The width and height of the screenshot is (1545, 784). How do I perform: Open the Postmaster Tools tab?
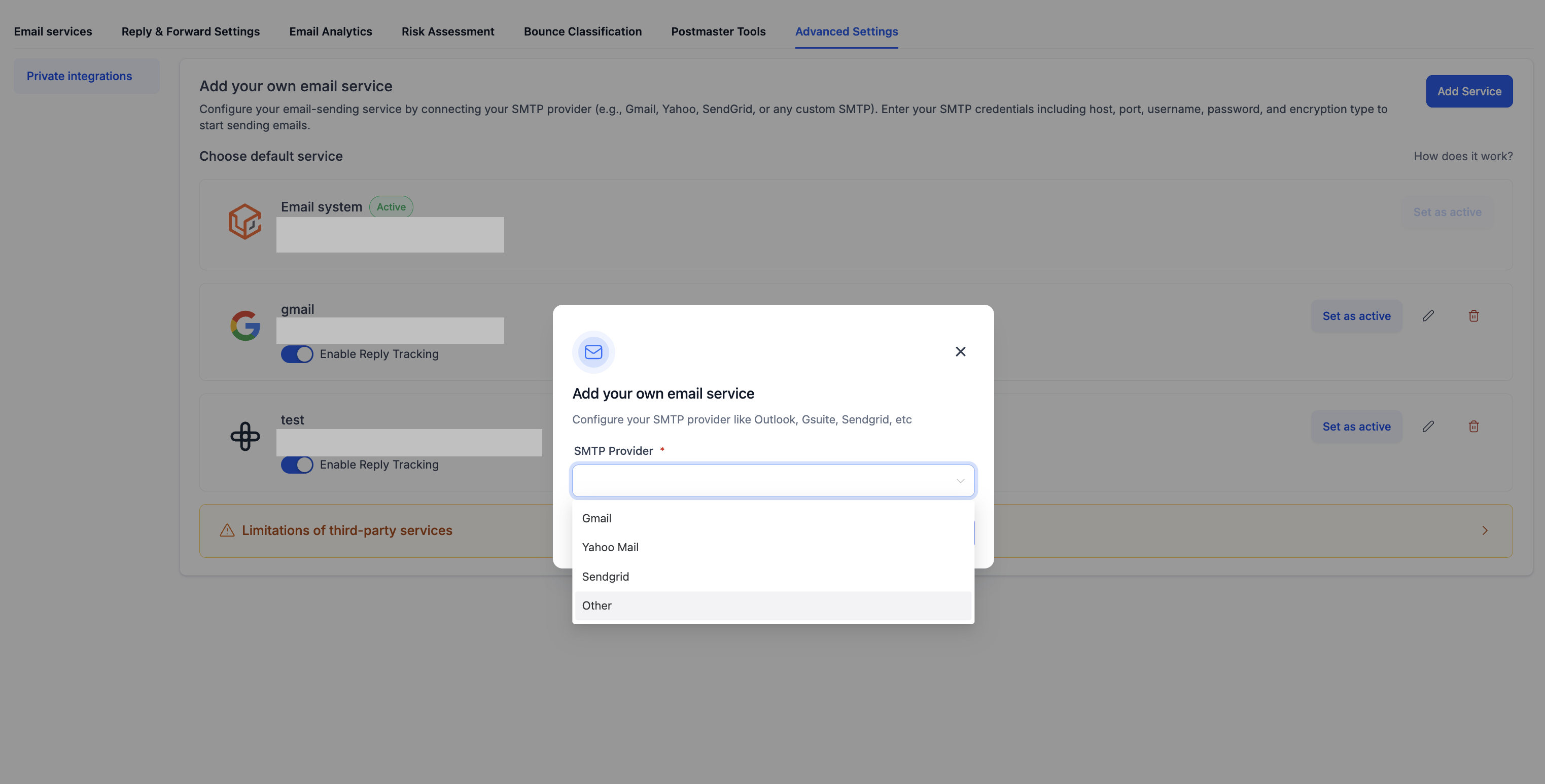718,31
